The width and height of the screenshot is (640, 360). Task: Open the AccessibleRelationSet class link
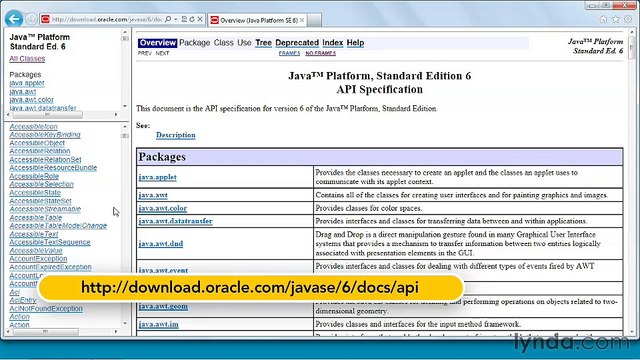tap(45, 160)
